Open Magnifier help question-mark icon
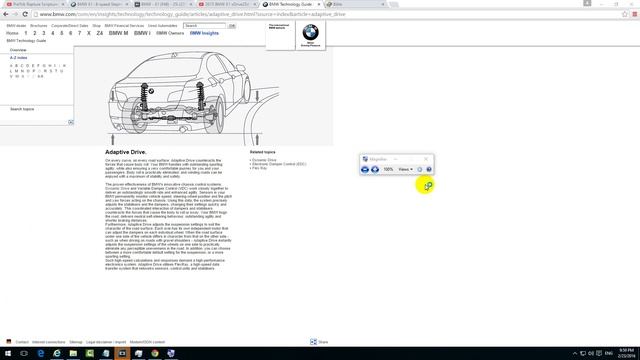The width and height of the screenshot is (640, 360). pos(429,169)
